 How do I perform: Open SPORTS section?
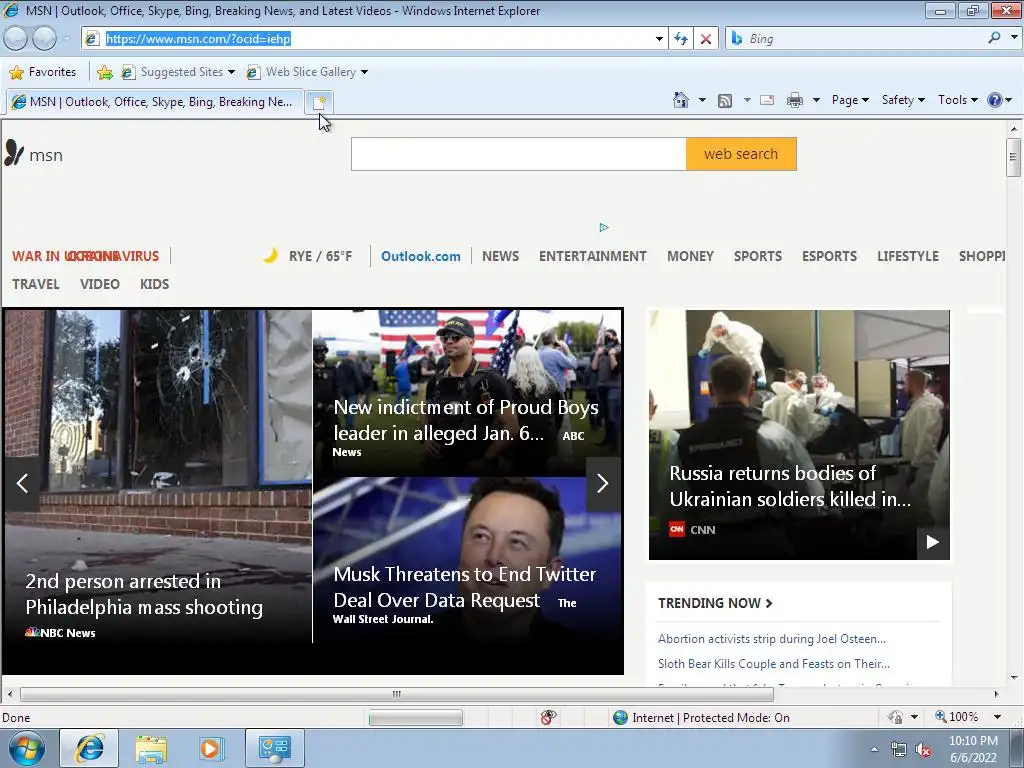pos(758,256)
